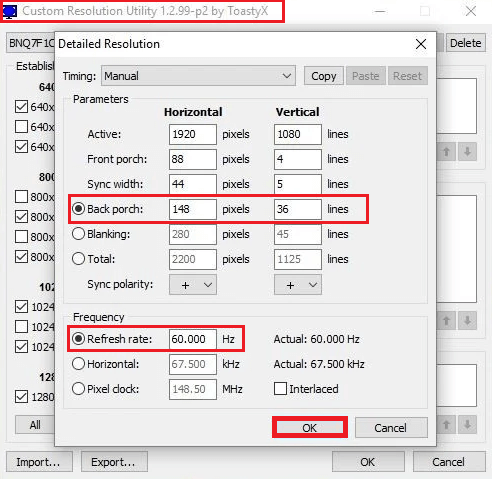Screen dimensions: 492x479
Task: Click the Import... button
Action: pyautogui.click(x=39, y=462)
